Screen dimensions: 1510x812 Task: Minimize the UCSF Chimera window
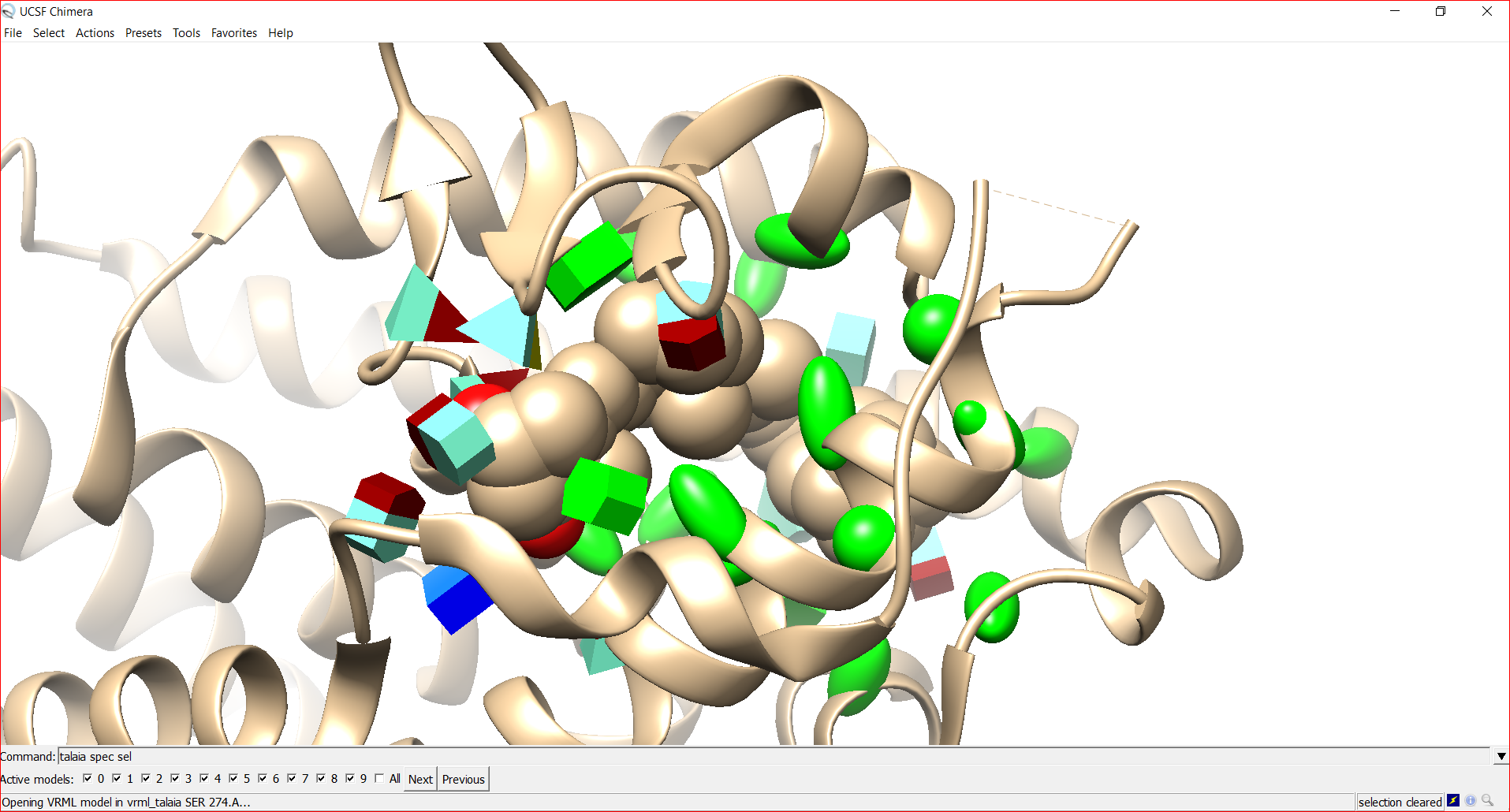(1395, 11)
